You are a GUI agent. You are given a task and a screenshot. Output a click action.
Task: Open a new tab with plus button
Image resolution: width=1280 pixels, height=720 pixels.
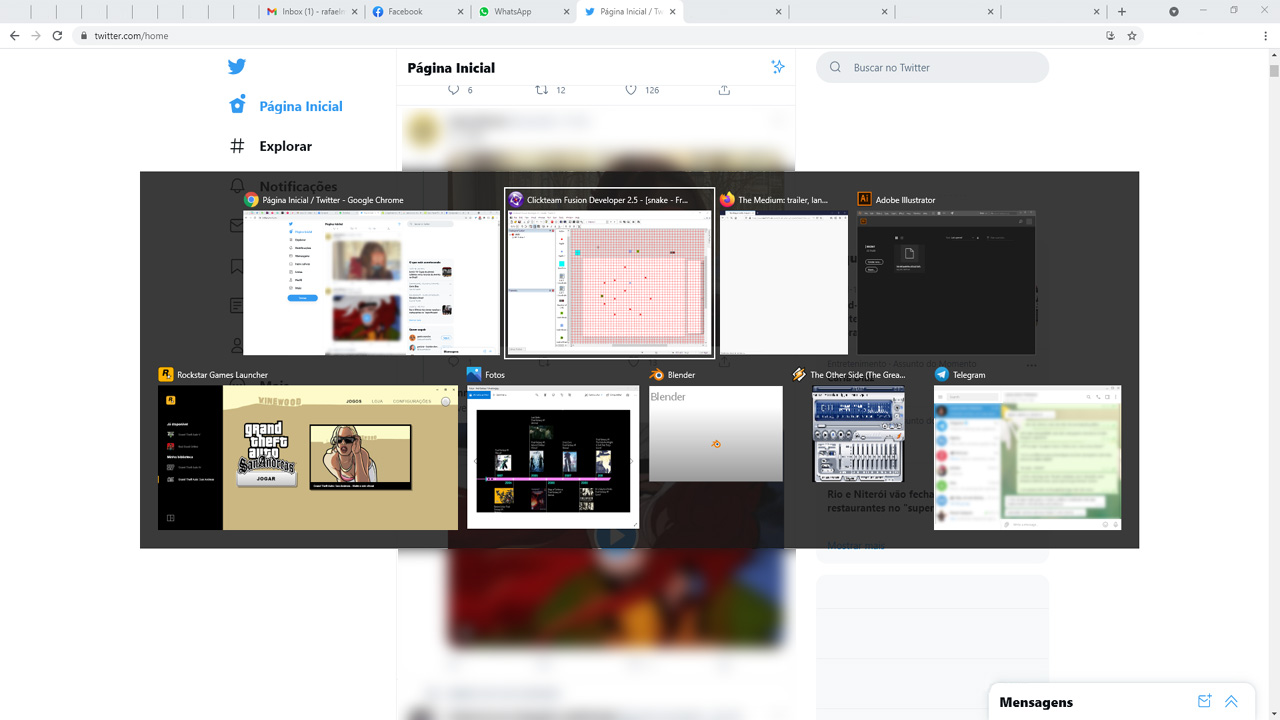pos(1122,12)
